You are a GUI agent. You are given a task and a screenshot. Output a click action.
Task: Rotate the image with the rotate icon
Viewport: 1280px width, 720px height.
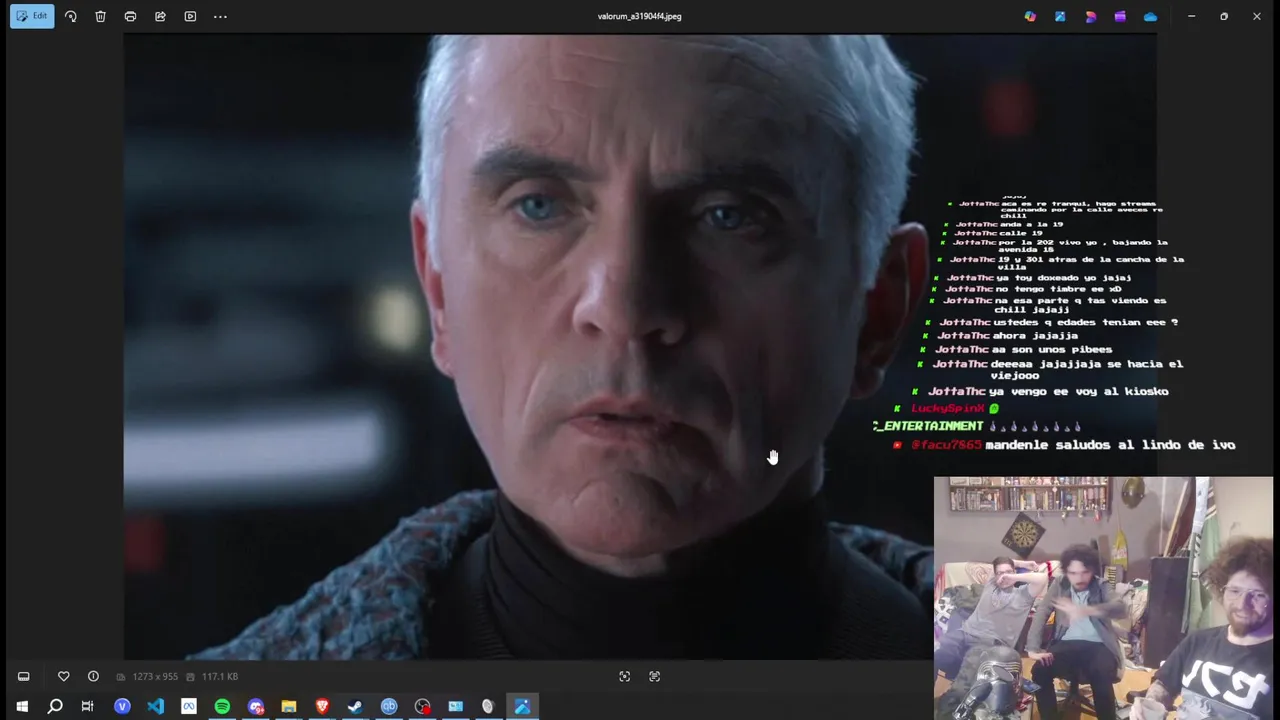tap(70, 16)
